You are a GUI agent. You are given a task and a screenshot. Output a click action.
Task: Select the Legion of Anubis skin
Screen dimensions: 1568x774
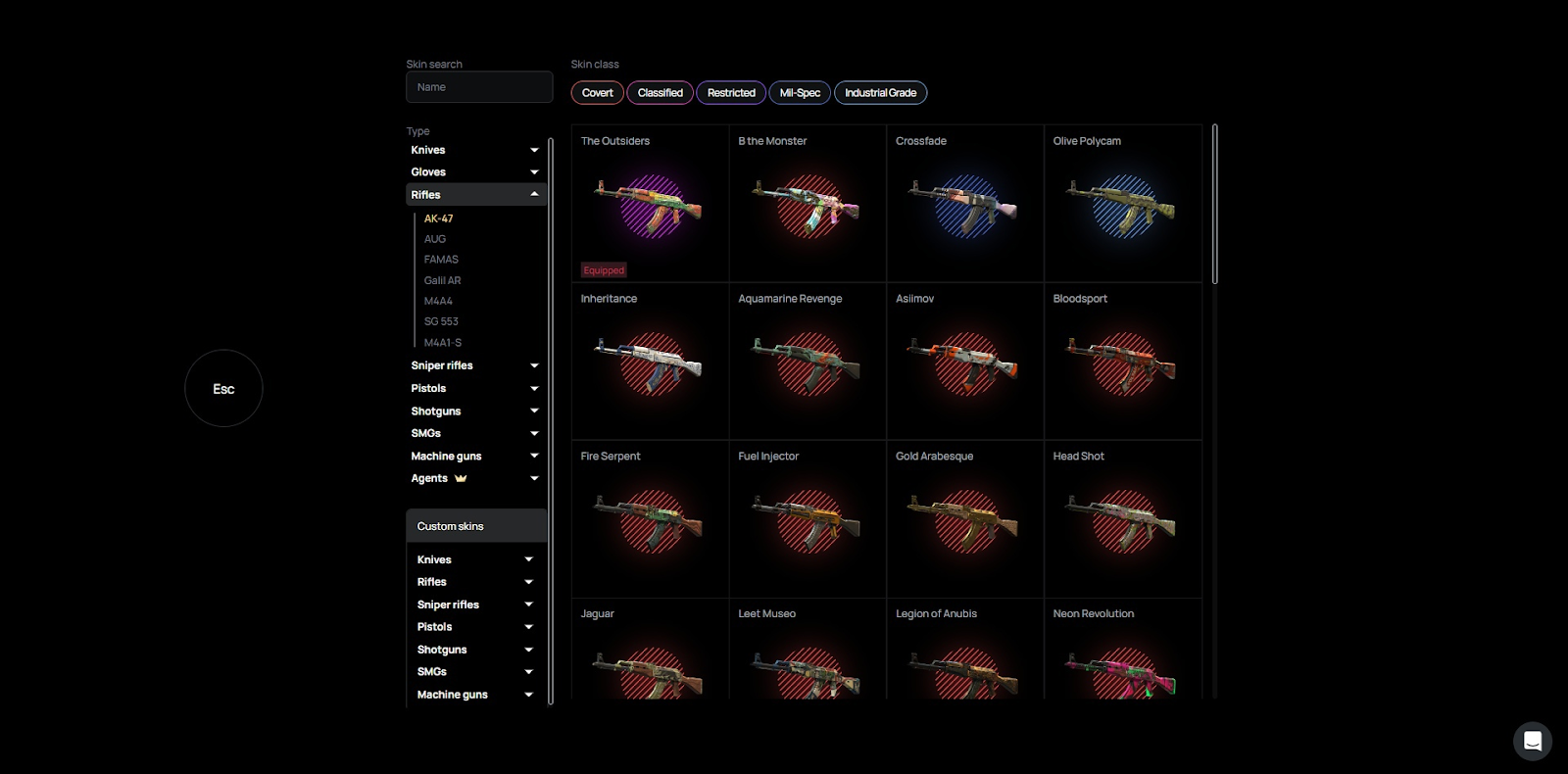click(965, 650)
